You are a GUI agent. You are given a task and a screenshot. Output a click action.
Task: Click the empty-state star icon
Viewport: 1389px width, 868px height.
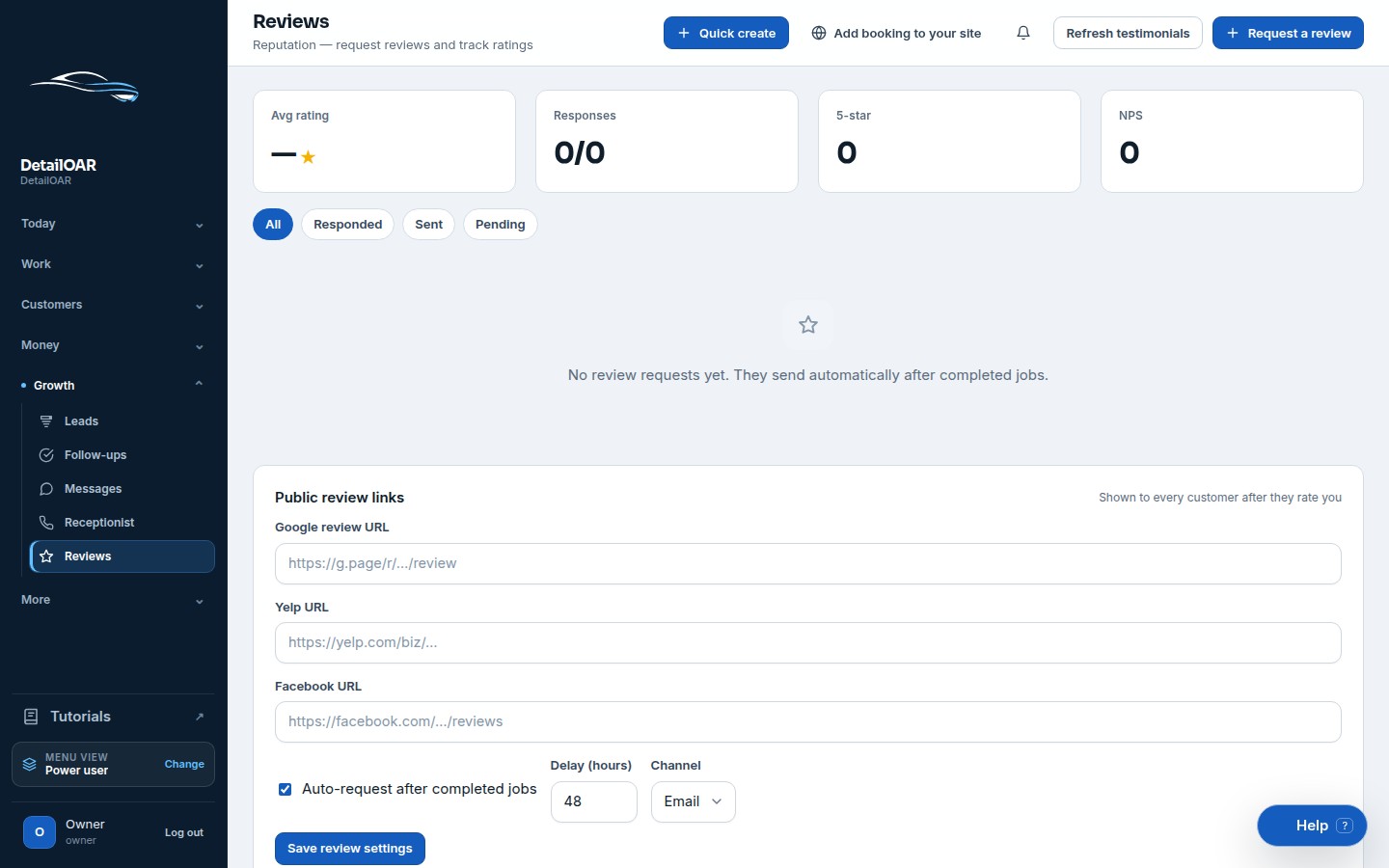808,325
